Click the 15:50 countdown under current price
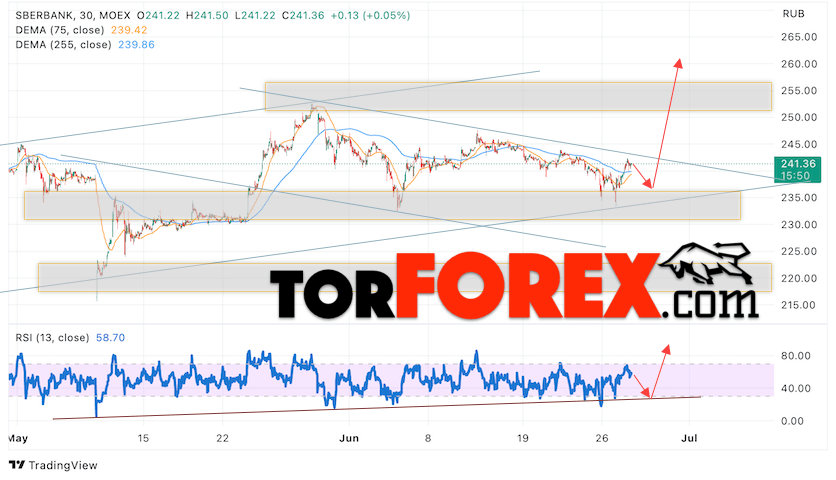The height and width of the screenshot is (480, 836). click(795, 175)
